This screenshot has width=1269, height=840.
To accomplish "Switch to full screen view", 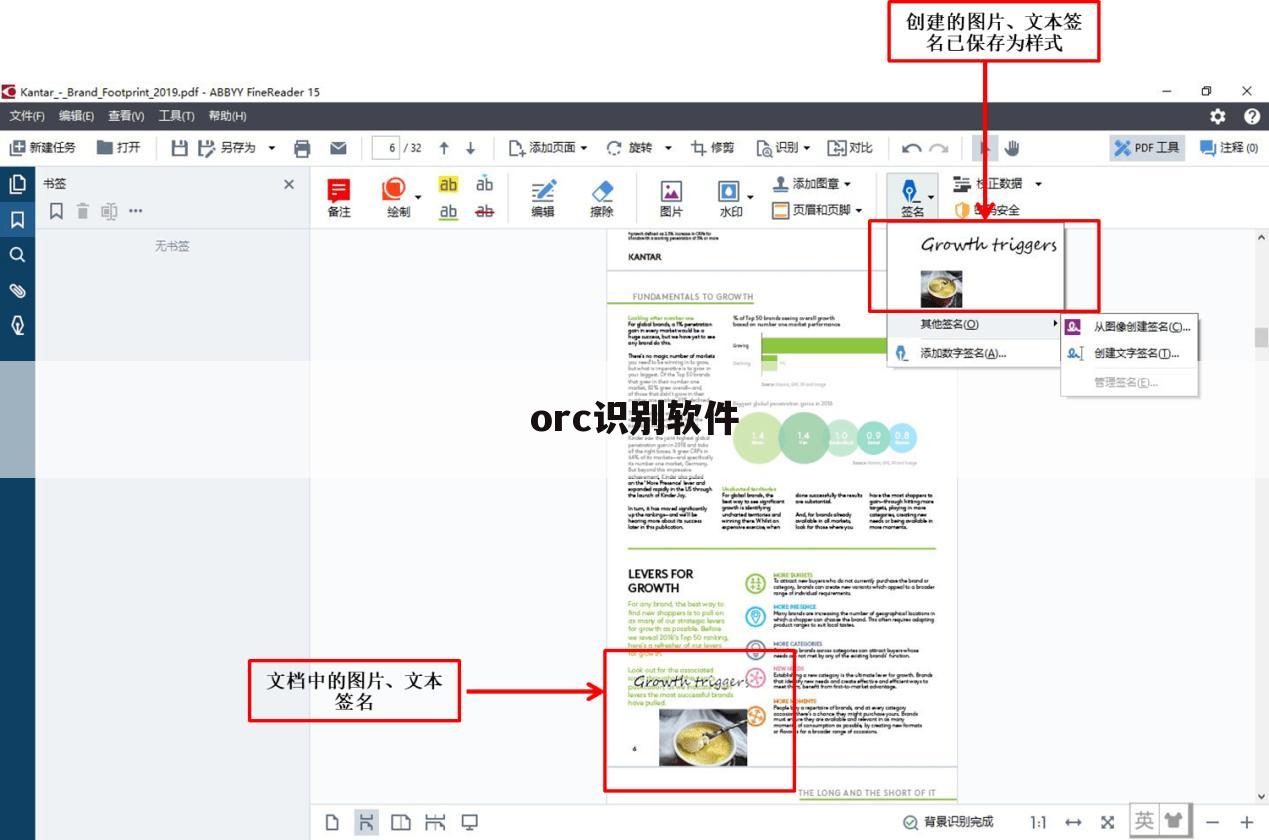I will pyautogui.click(x=469, y=822).
